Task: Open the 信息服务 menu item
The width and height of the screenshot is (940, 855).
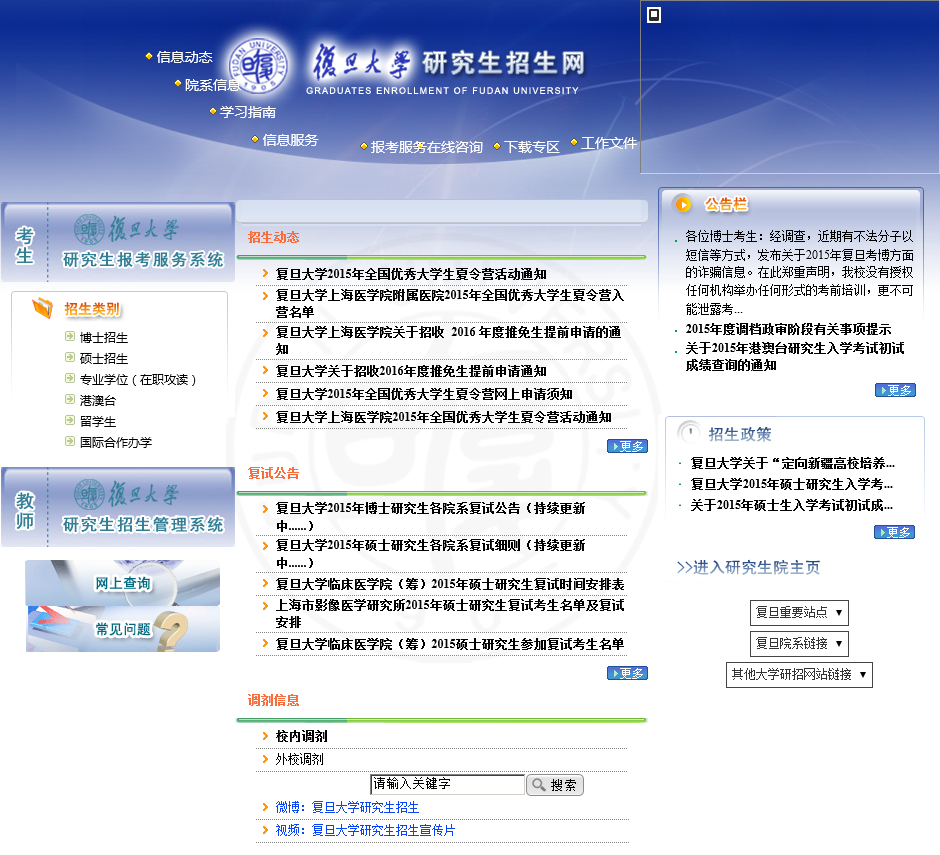Action: click(290, 140)
